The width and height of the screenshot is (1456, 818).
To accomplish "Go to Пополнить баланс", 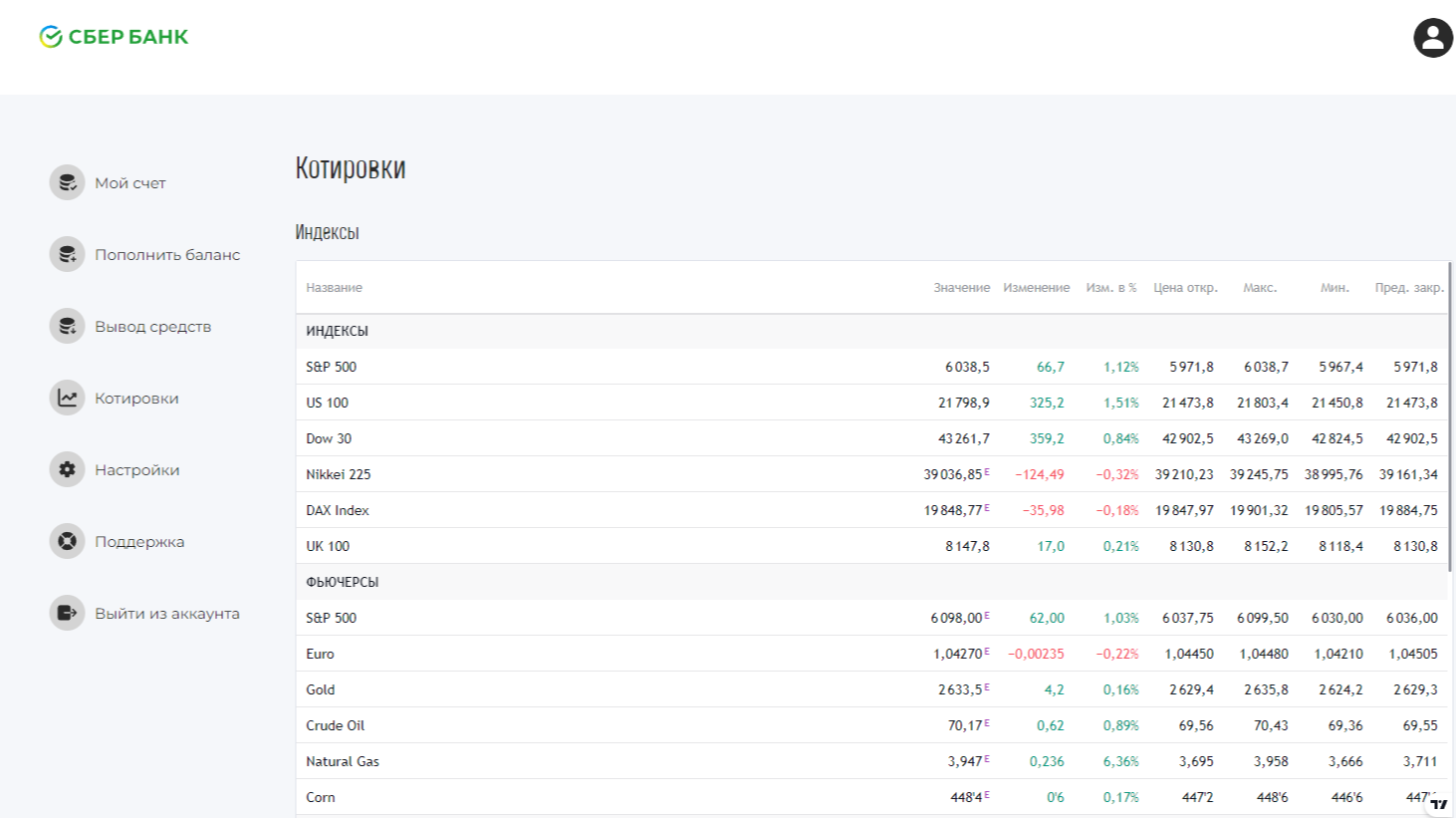I will click(x=167, y=255).
